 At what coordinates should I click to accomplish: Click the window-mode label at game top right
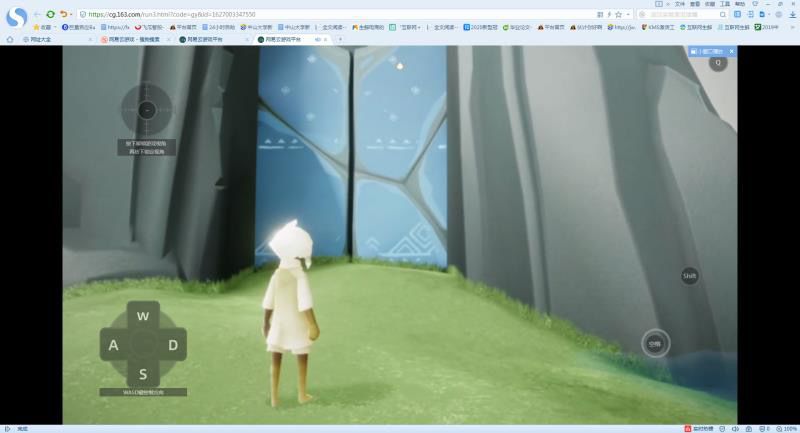[708, 51]
